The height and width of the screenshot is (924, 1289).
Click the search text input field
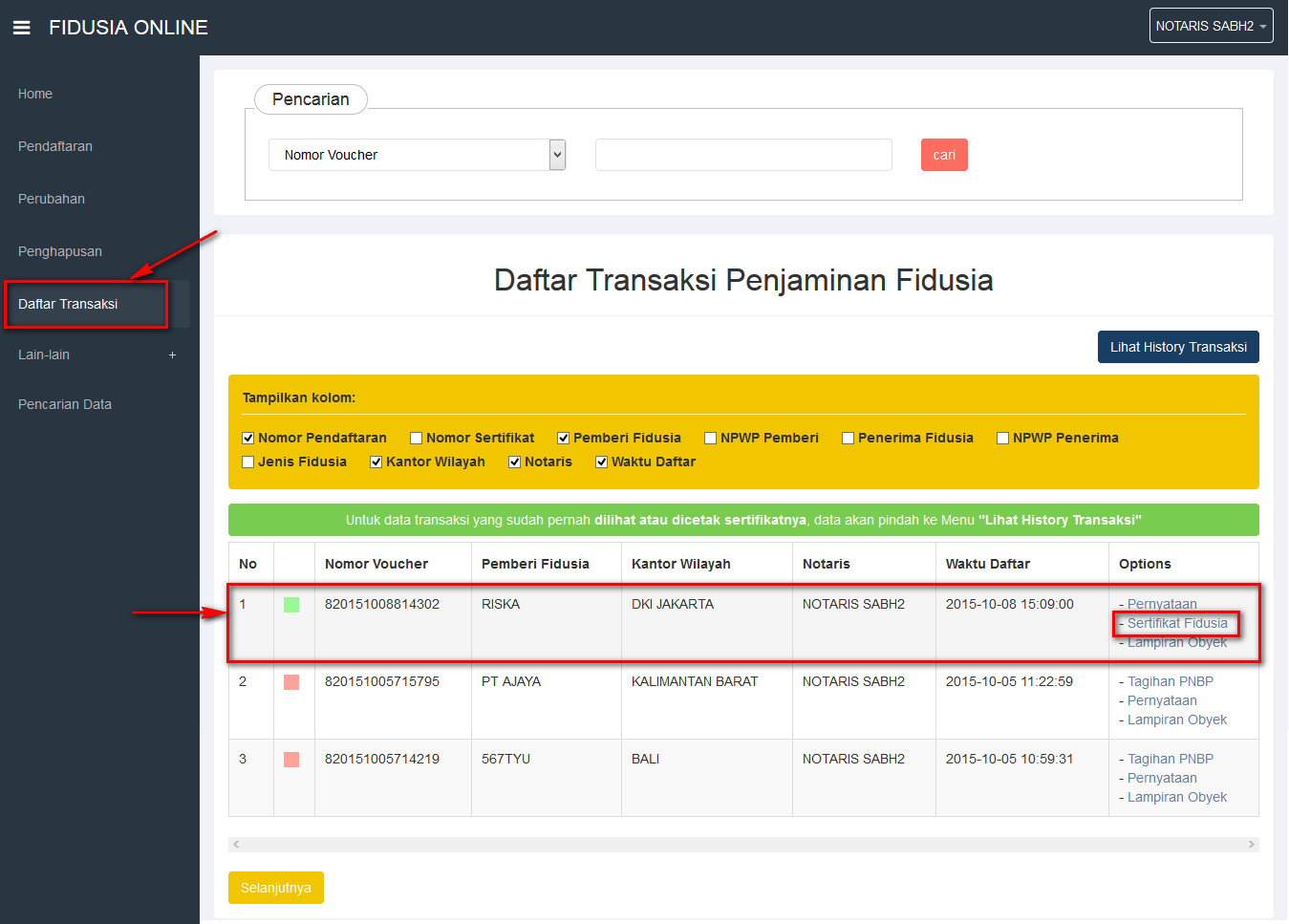[x=743, y=155]
